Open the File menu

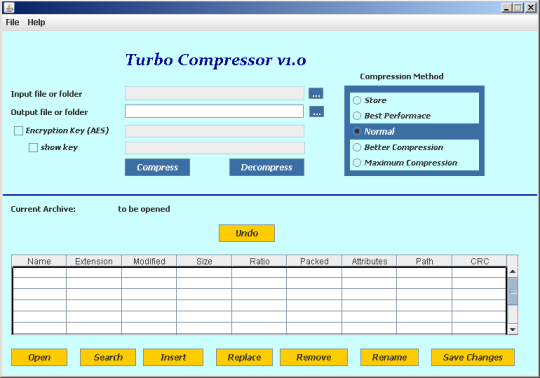(12, 22)
